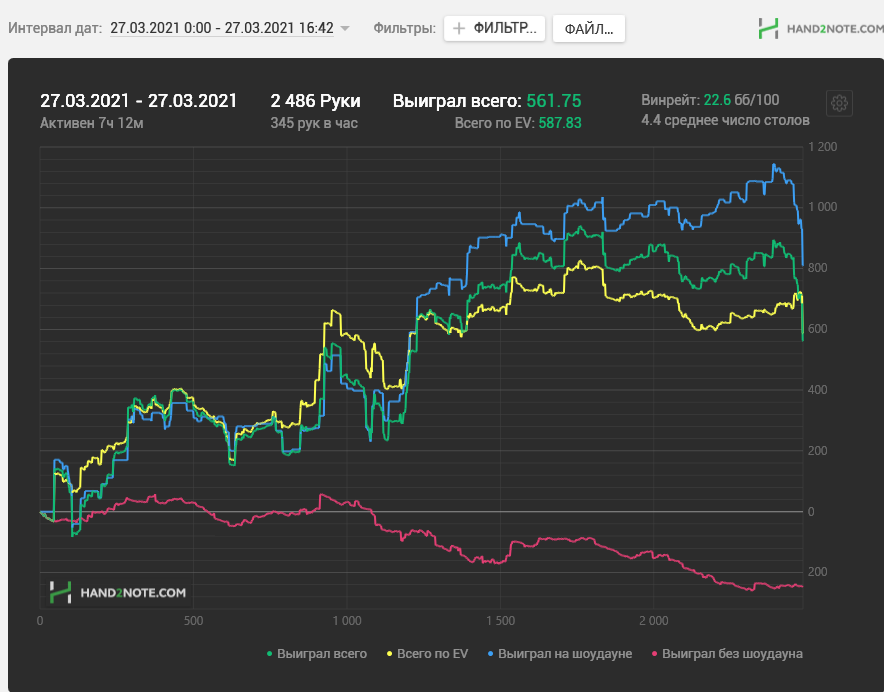Image resolution: width=884 pixels, height=692 pixels.
Task: Open the date range 27.03.2021 selector
Action: (222, 28)
